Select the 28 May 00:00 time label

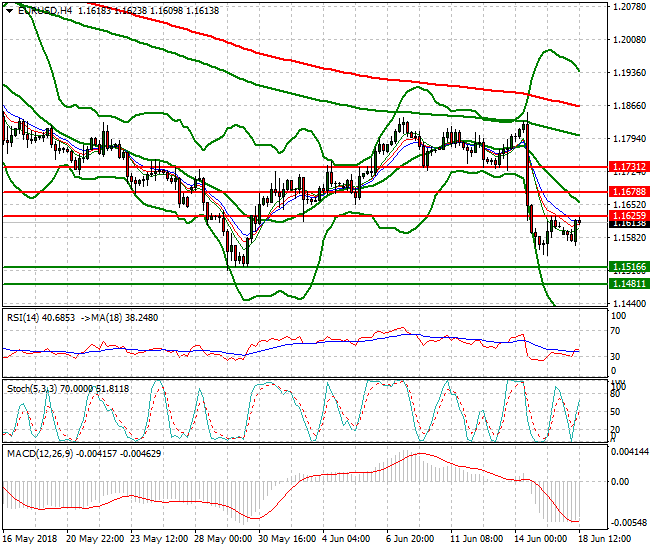tap(223, 539)
